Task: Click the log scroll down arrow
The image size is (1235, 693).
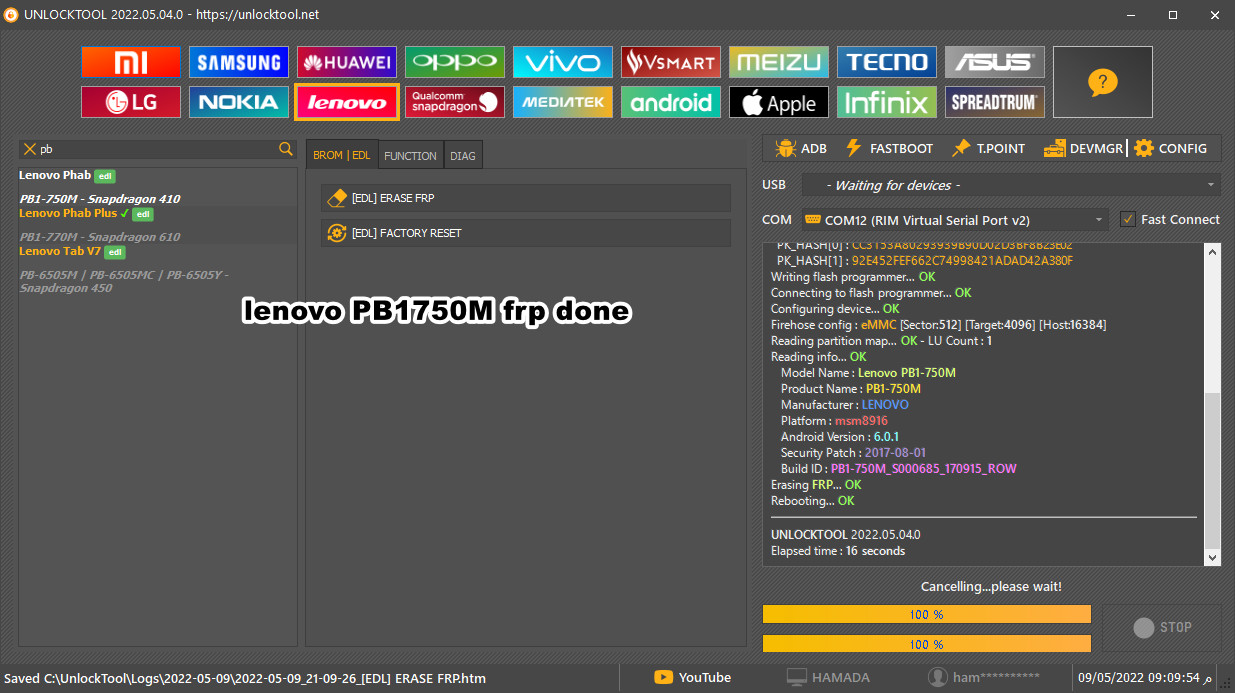Action: pyautogui.click(x=1213, y=558)
